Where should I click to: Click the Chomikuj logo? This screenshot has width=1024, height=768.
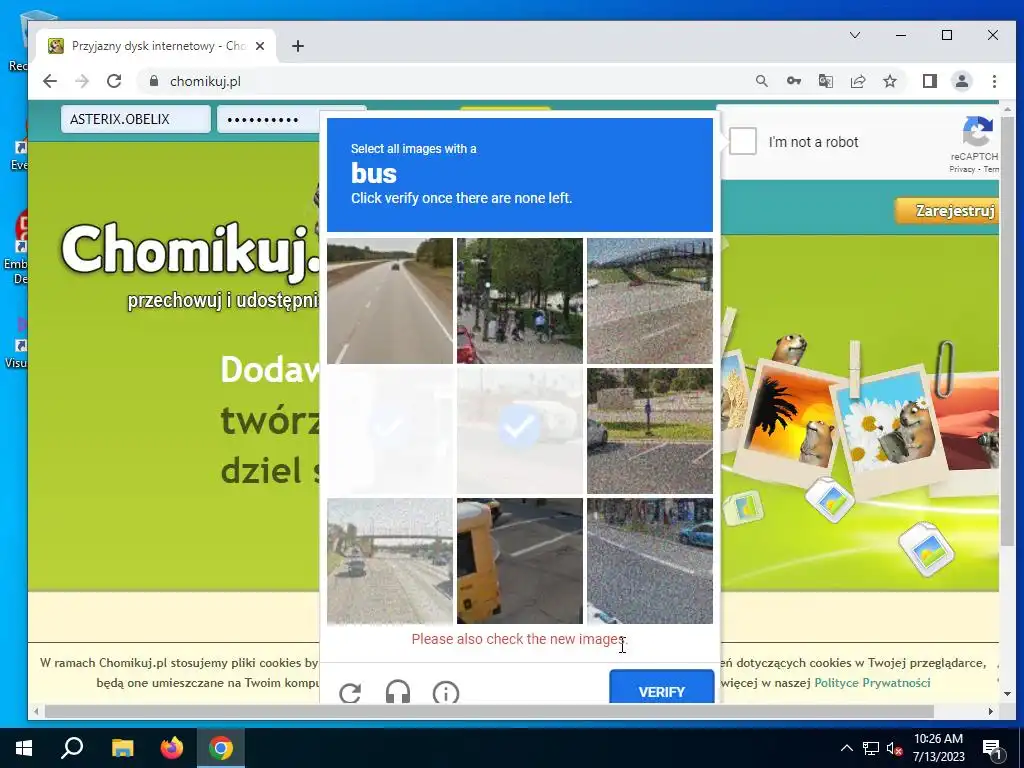pos(191,251)
